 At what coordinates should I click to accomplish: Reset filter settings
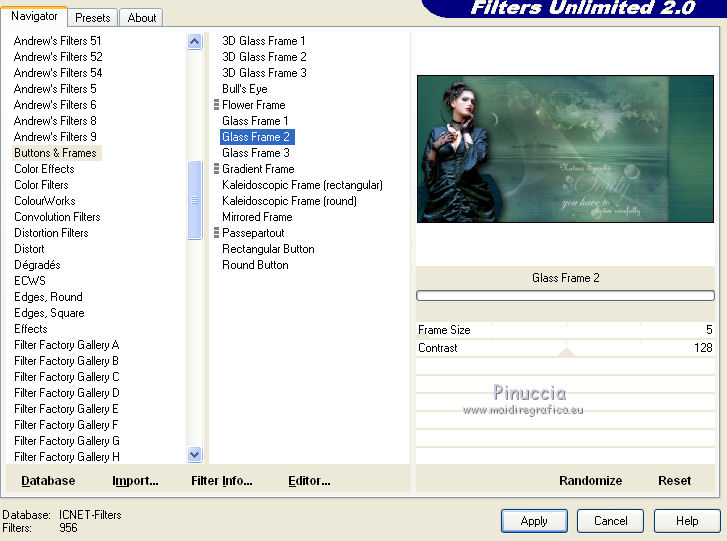click(674, 481)
